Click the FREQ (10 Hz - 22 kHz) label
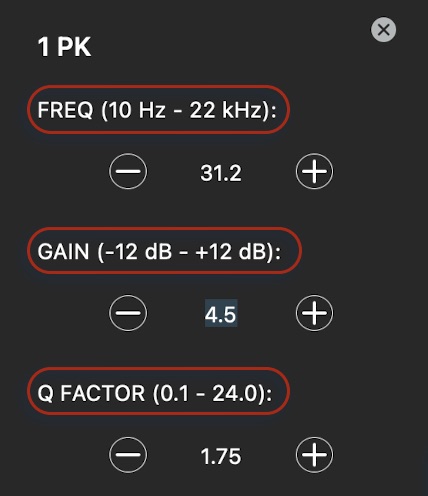The image size is (428, 496). (157, 110)
